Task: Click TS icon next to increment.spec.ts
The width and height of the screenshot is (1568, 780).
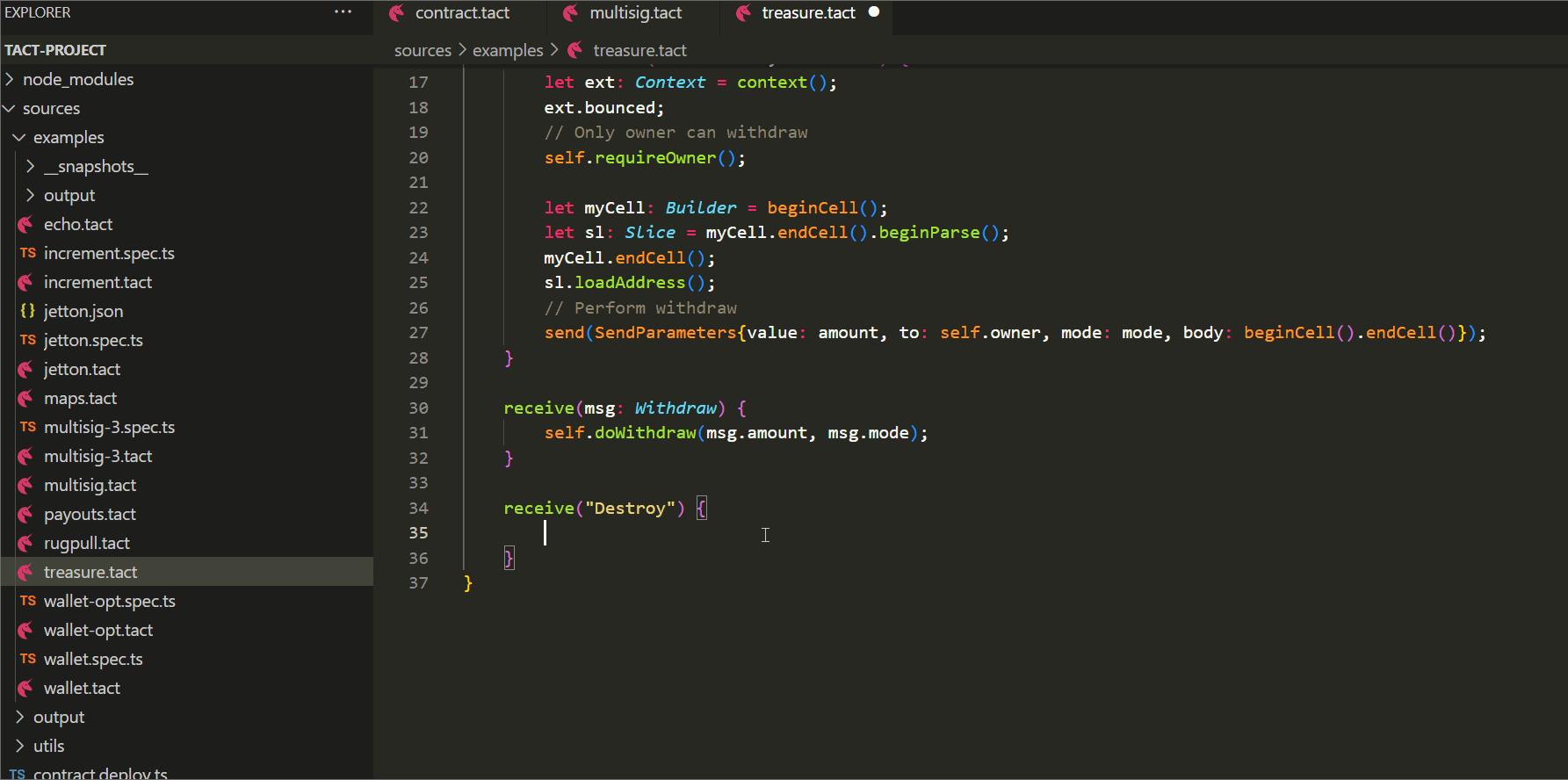Action: [x=28, y=253]
